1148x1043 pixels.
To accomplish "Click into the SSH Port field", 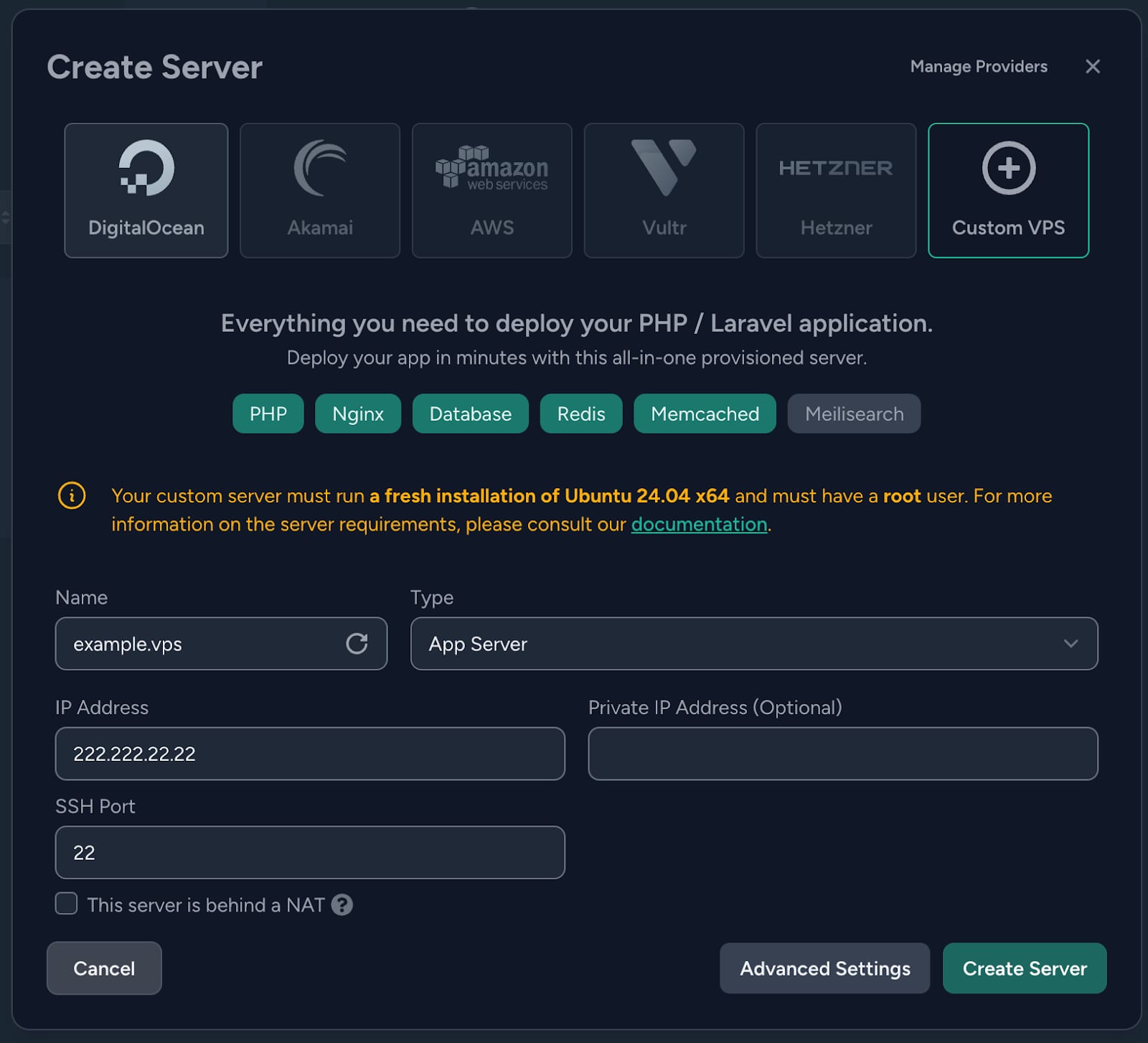I will [310, 853].
